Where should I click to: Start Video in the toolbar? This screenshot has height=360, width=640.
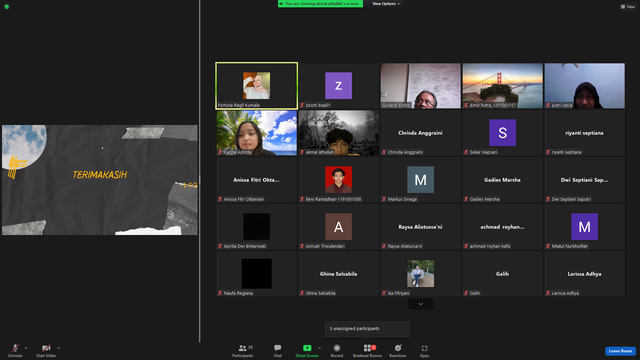46,350
